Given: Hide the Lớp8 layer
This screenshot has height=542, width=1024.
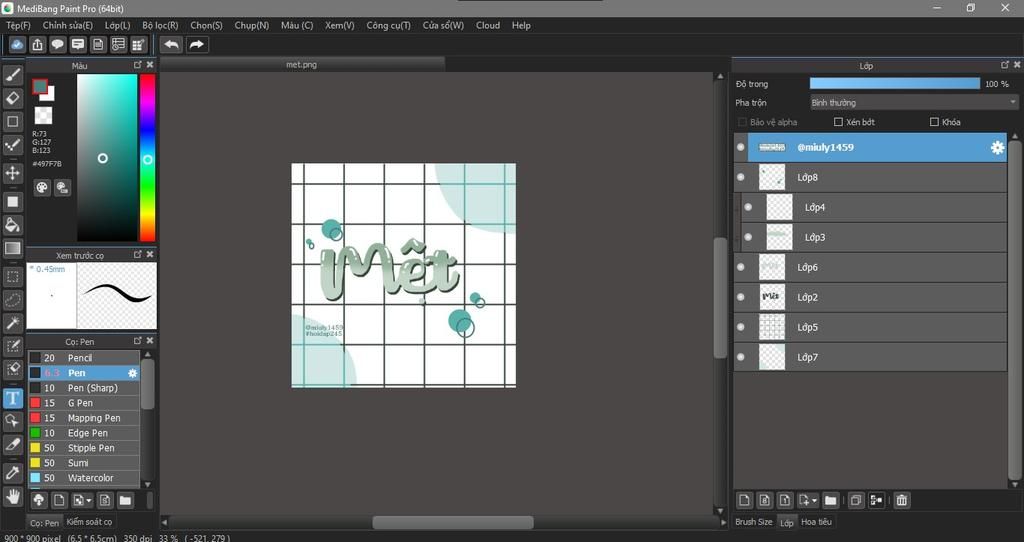Looking at the screenshot, I should 741,177.
